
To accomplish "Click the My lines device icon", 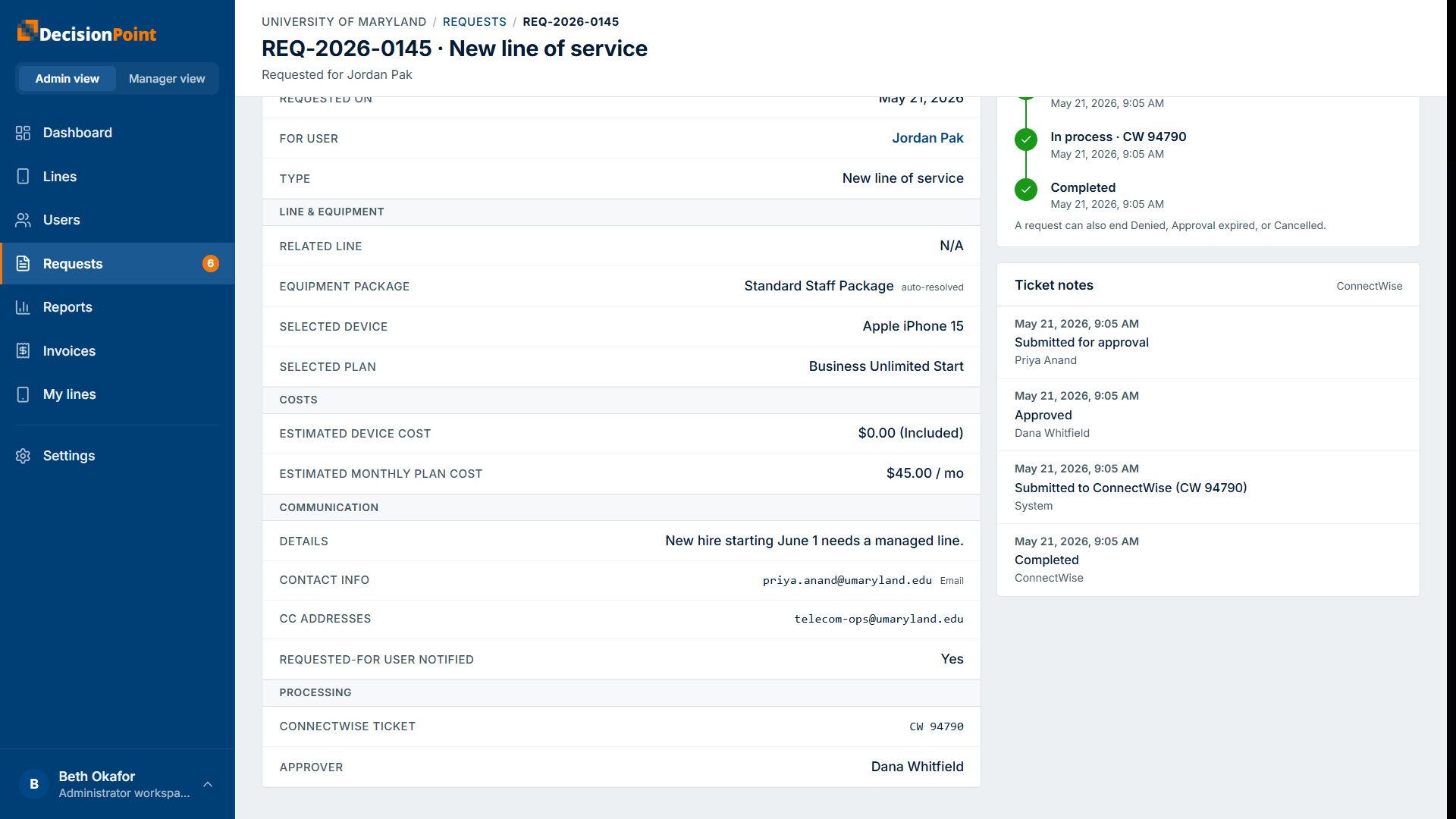I will tap(23, 394).
